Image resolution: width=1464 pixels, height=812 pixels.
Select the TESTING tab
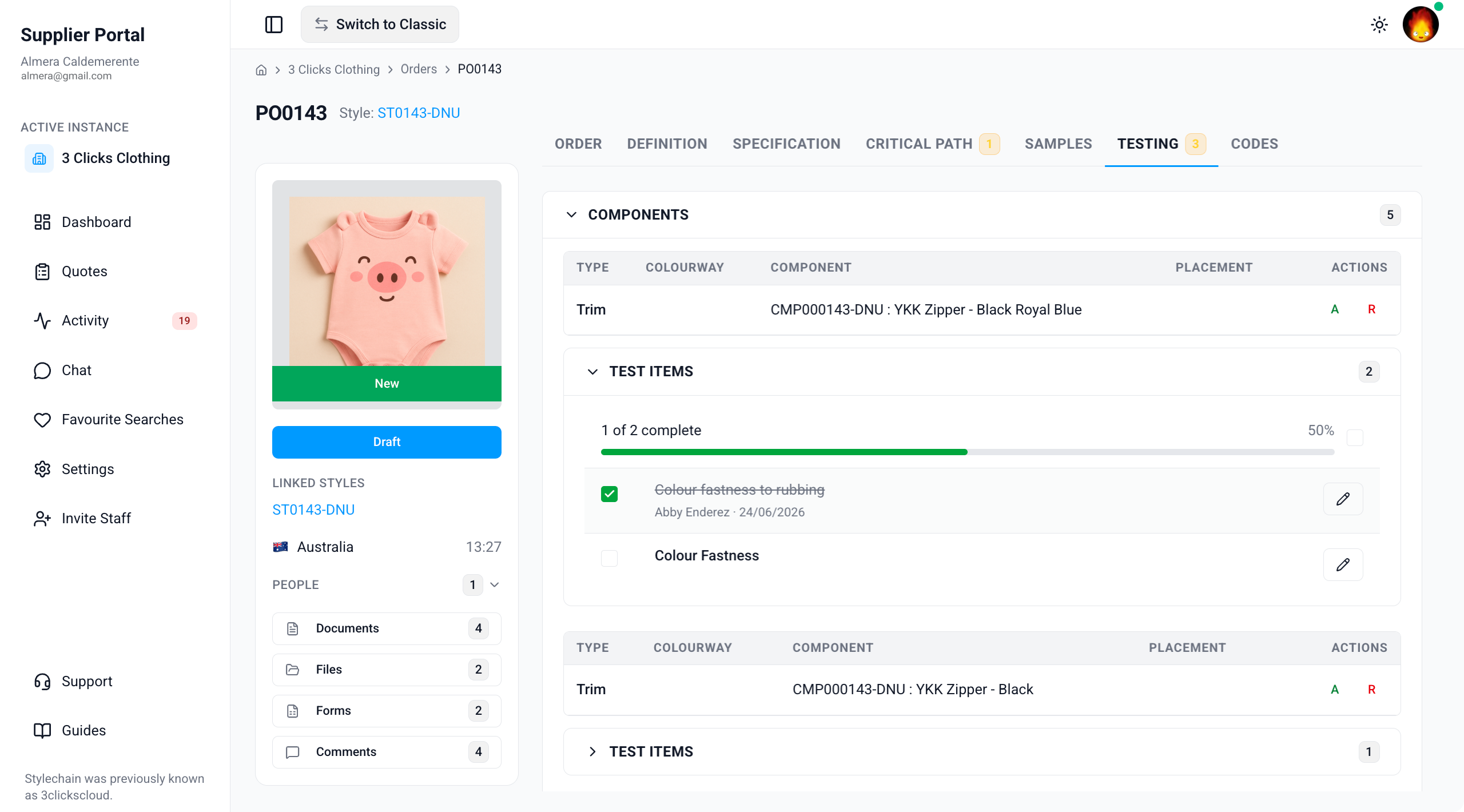1161,144
